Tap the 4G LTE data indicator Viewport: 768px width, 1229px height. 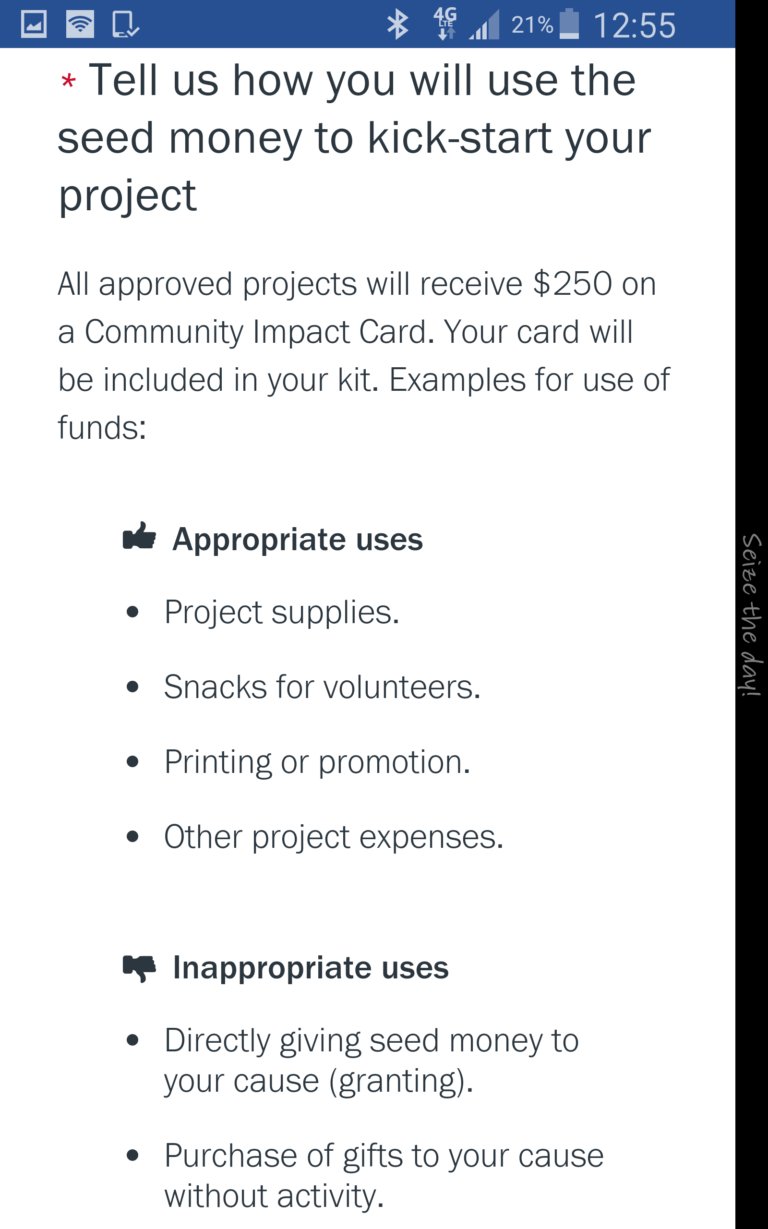[445, 24]
